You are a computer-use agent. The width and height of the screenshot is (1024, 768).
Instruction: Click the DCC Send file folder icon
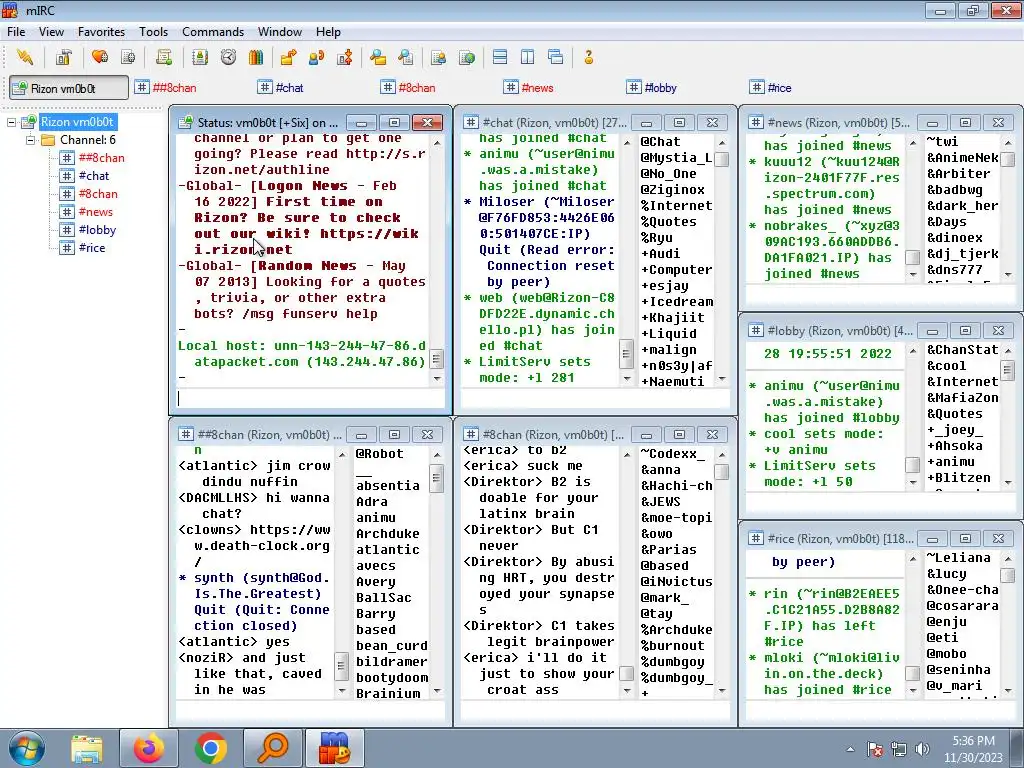(288, 57)
